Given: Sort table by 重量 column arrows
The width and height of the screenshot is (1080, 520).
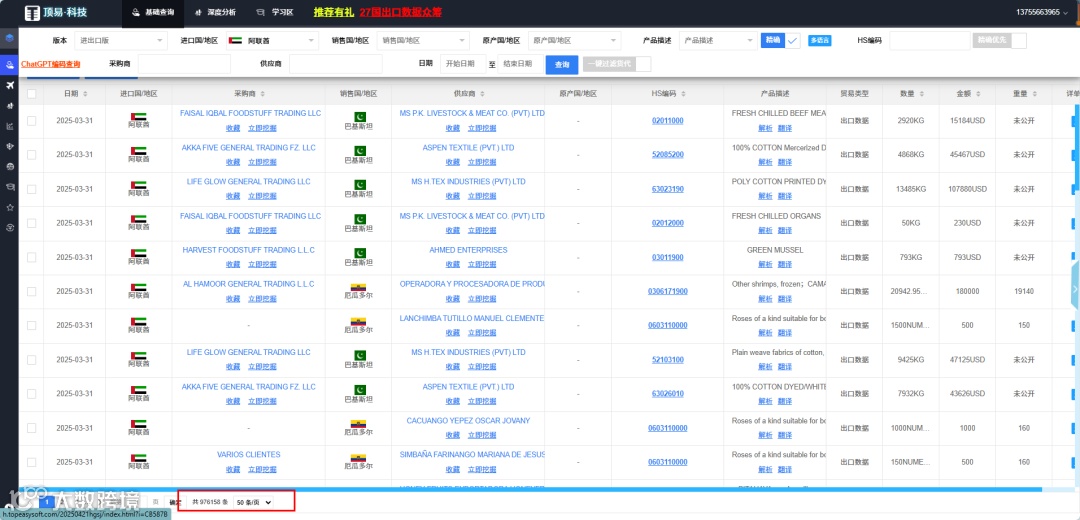Looking at the screenshot, I should tap(1035, 94).
